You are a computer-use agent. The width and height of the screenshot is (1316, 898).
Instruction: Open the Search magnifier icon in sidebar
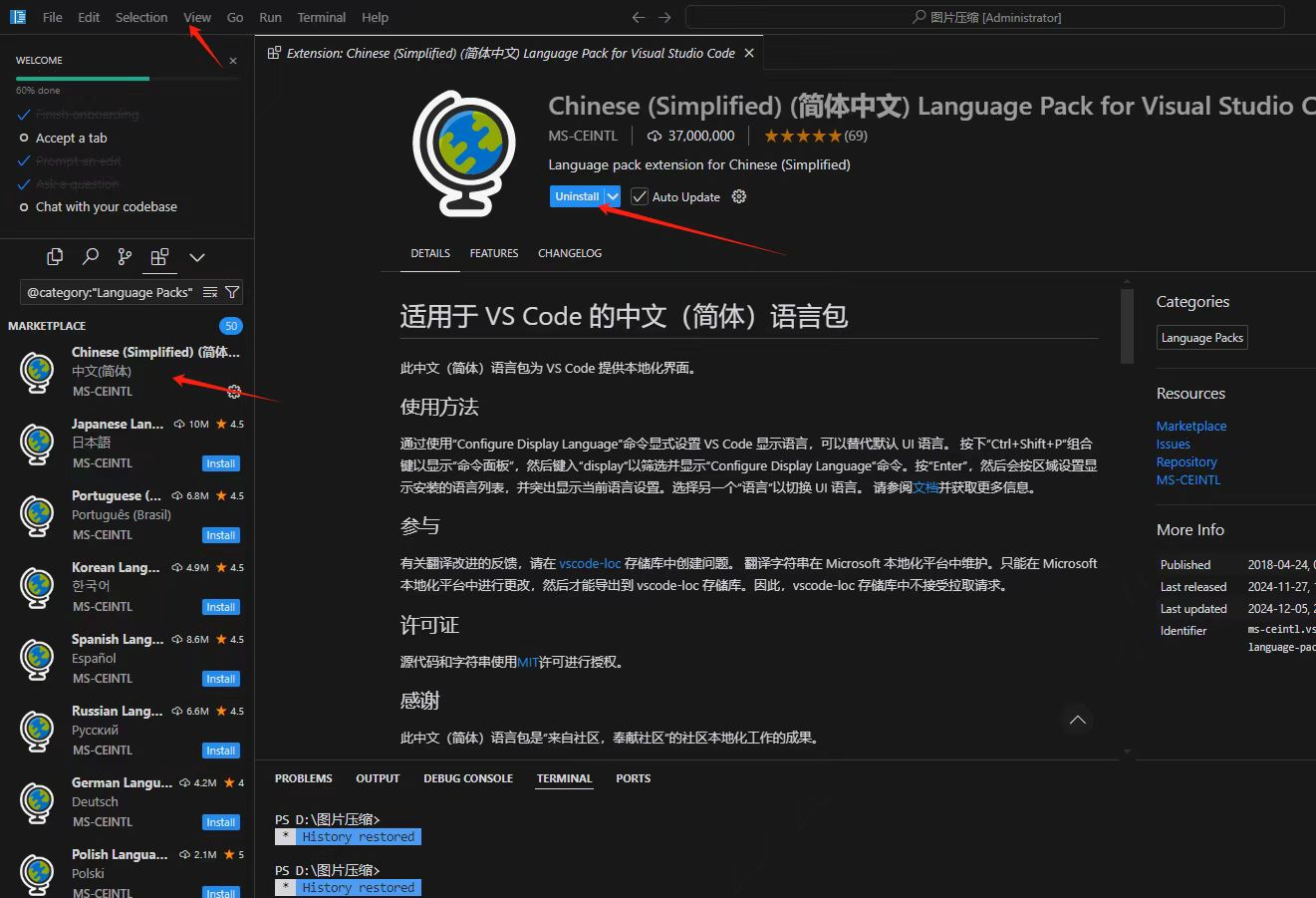coord(90,257)
